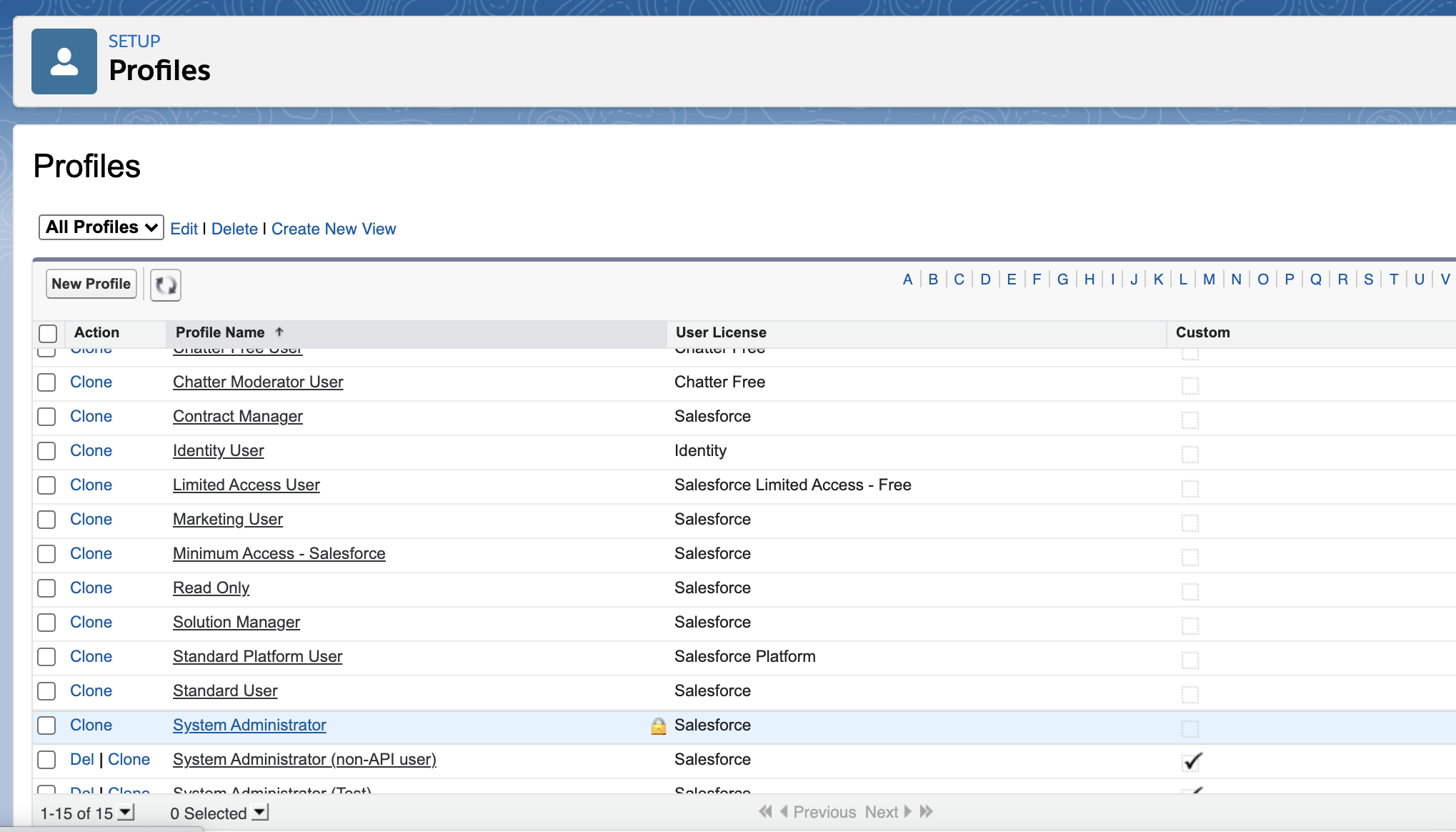Click the Next page arrow icon
This screenshot has height=832, width=1456.
coord(908,811)
